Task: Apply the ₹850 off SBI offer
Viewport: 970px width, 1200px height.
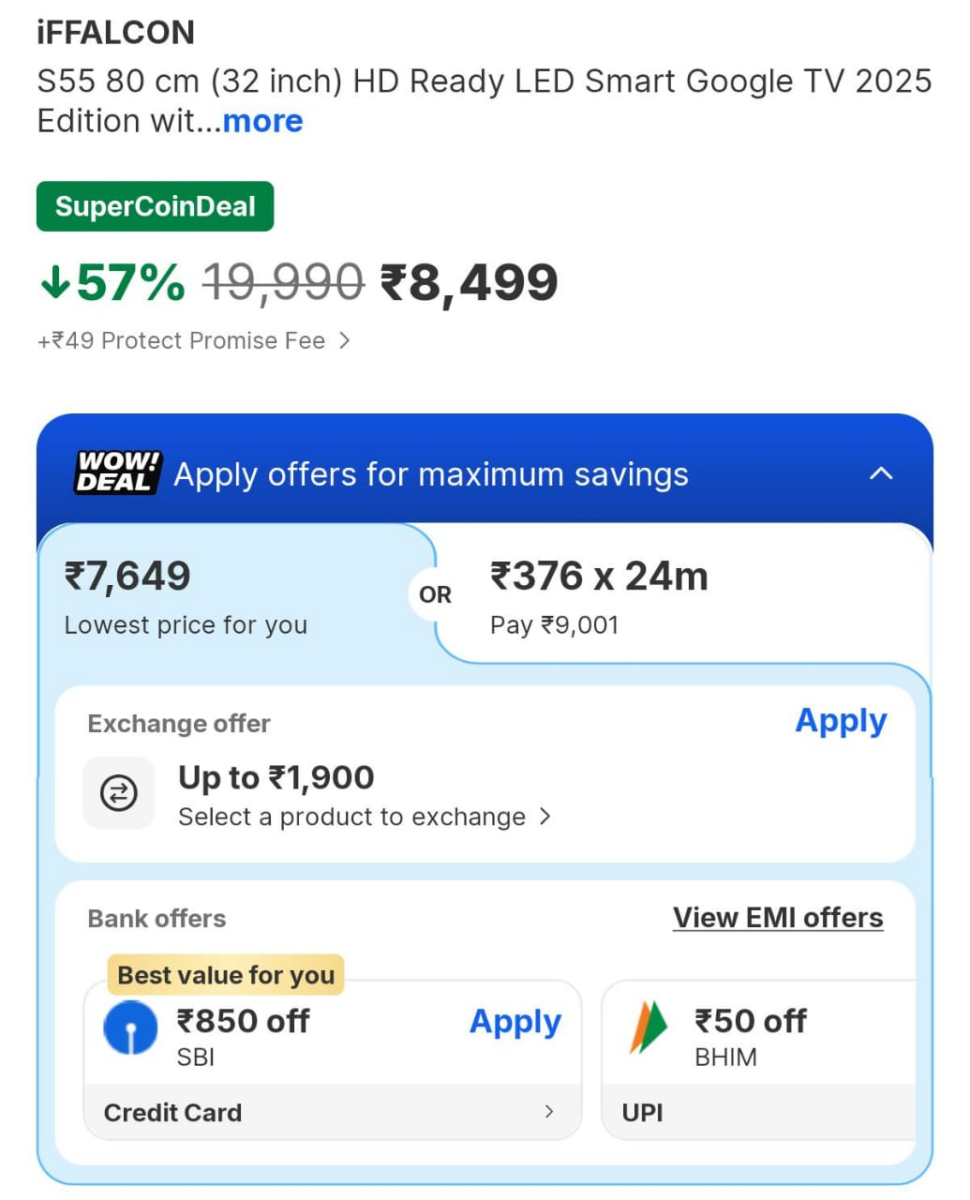Action: tap(515, 1022)
